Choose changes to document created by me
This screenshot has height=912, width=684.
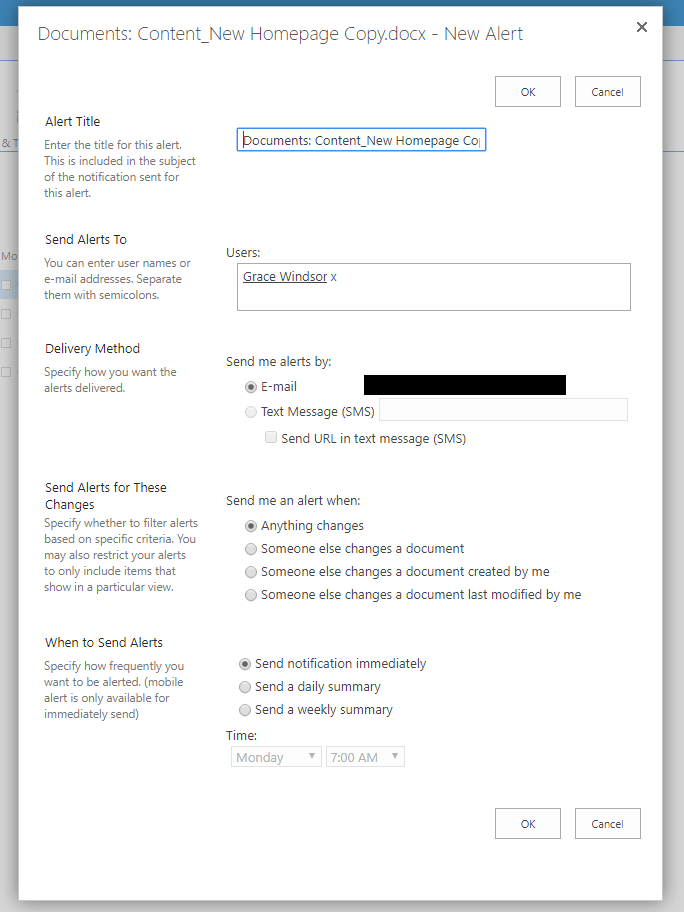[251, 572]
